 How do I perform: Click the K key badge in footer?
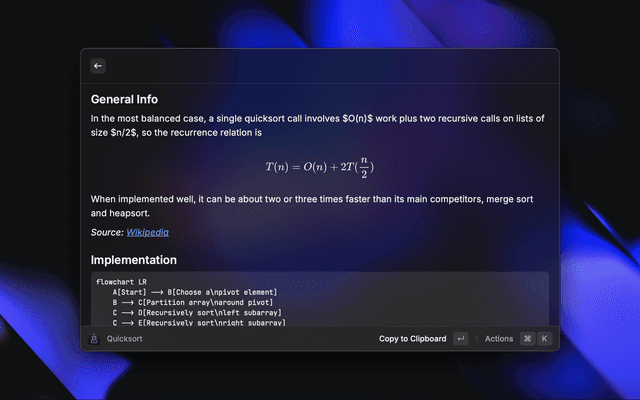(x=544, y=339)
